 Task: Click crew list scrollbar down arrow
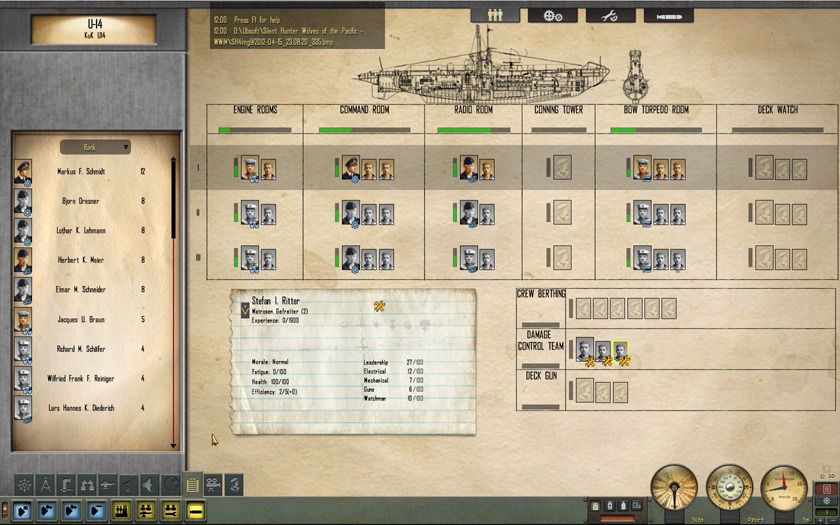[x=173, y=445]
